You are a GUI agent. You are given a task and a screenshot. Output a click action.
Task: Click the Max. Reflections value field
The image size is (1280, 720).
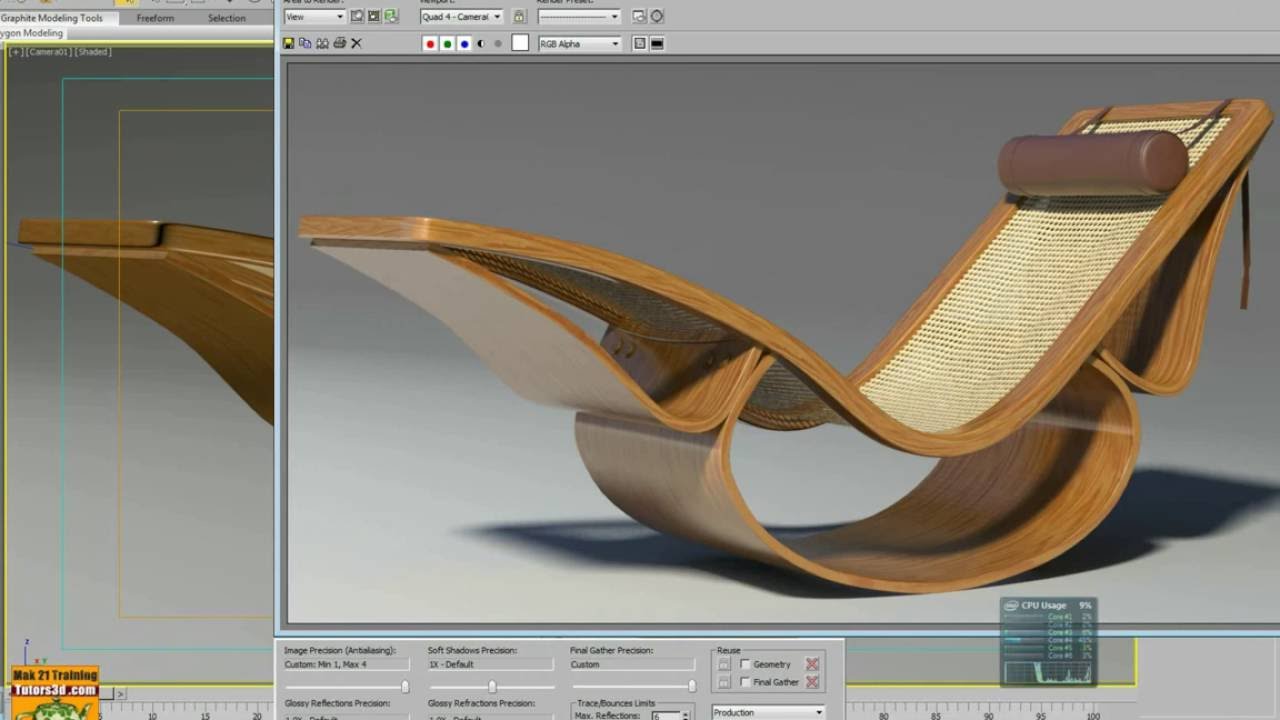coord(665,716)
